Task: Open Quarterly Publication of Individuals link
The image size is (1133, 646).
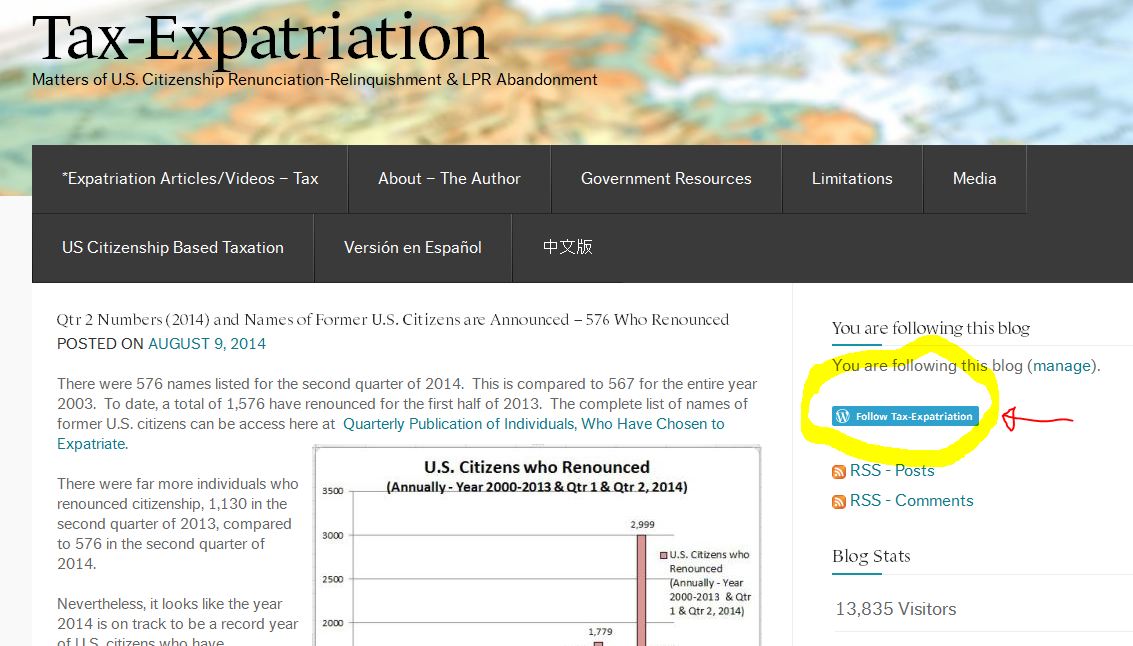Action: (533, 424)
